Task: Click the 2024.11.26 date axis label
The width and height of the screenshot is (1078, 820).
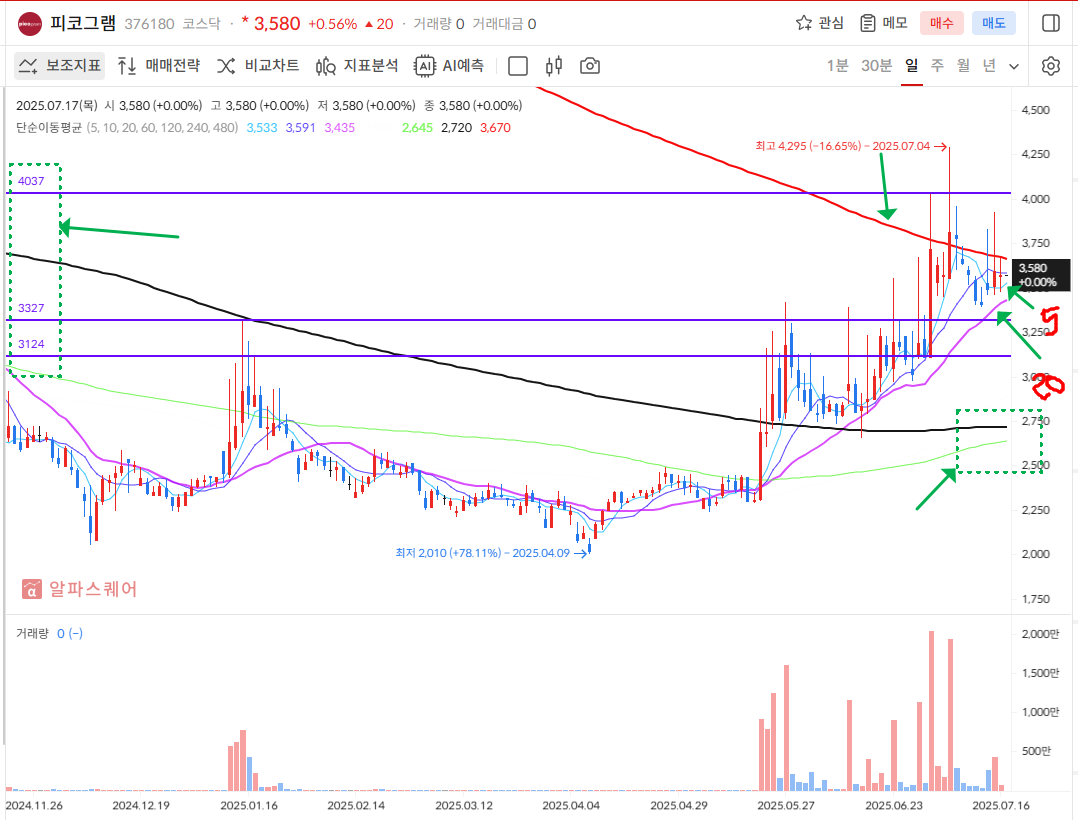Action: coord(34,806)
